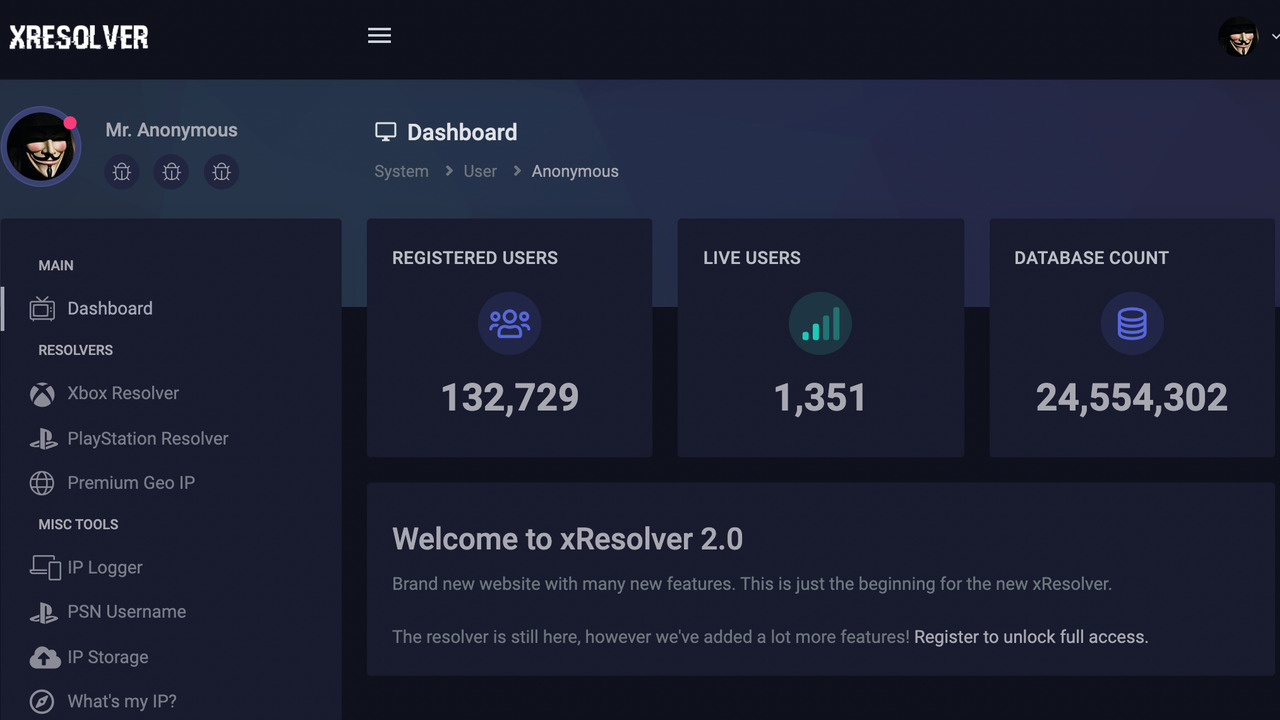Open Dashboard in the sidebar
This screenshot has height=720, width=1280.
click(x=109, y=309)
